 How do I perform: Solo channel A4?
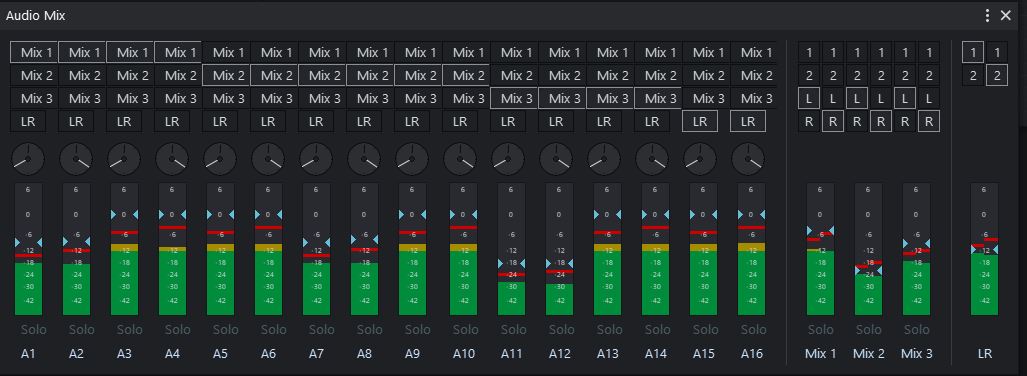pos(177,329)
